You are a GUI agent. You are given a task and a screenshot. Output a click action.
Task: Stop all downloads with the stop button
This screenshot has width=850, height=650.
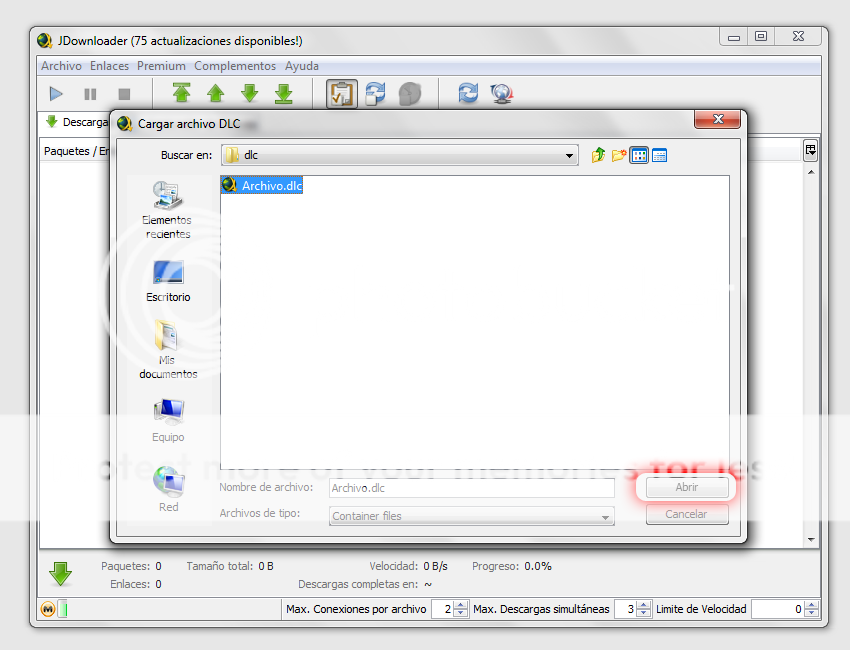tap(124, 94)
